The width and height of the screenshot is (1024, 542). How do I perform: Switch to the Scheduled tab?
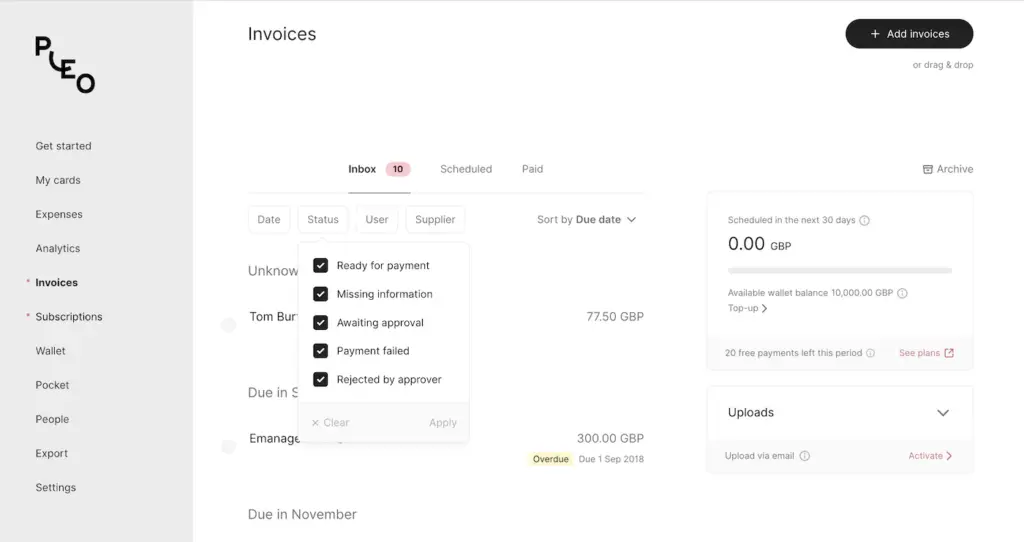point(466,169)
